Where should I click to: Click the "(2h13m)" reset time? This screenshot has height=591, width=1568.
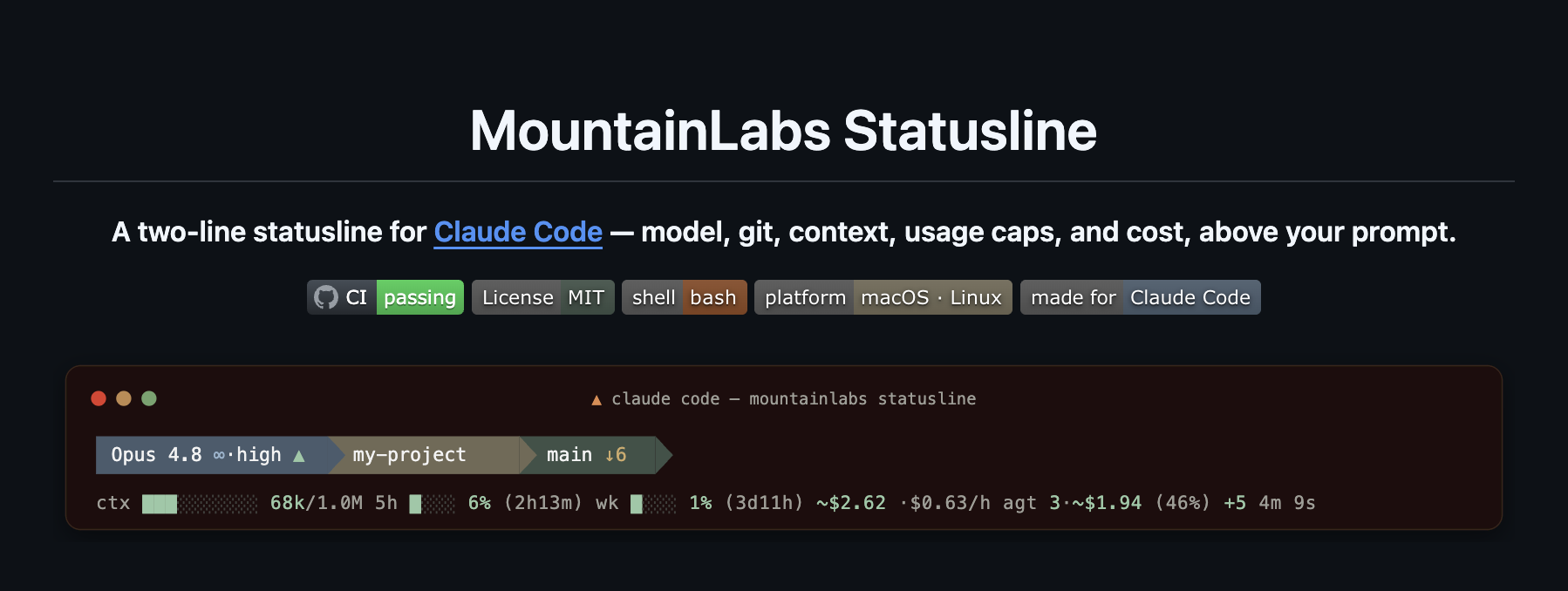pos(543,503)
